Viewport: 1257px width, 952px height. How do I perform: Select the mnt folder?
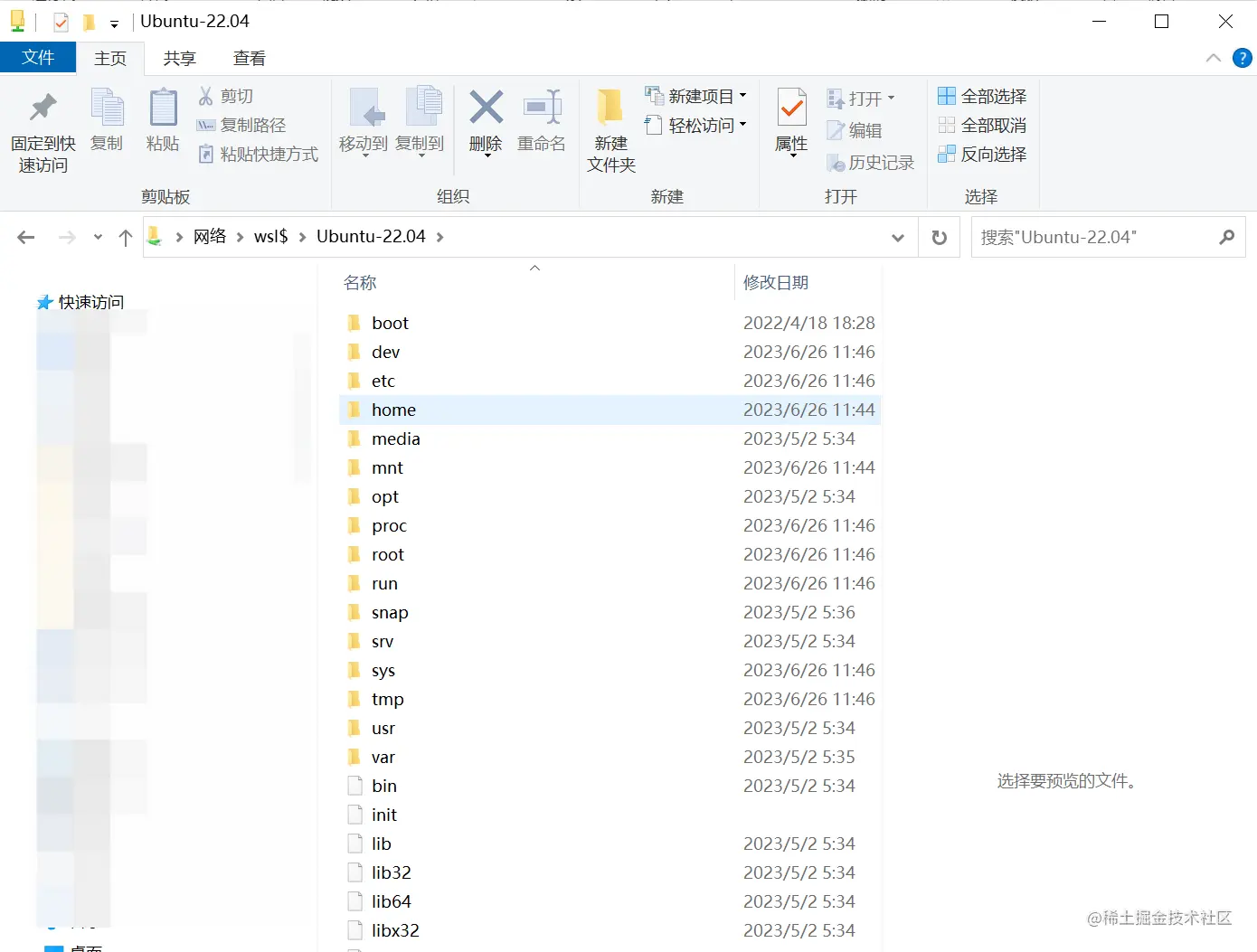610,467
